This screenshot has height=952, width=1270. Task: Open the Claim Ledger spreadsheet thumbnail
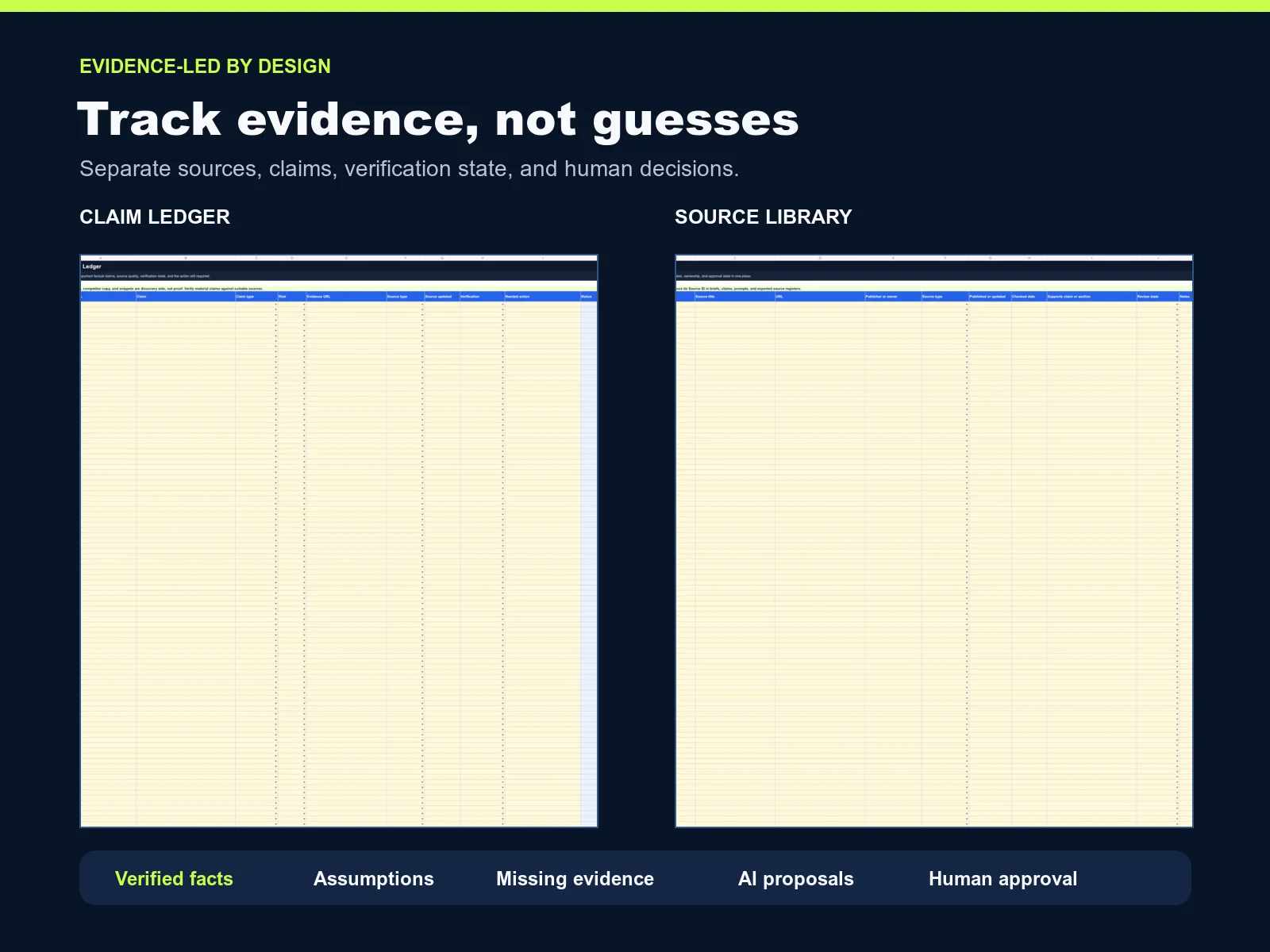(339, 541)
